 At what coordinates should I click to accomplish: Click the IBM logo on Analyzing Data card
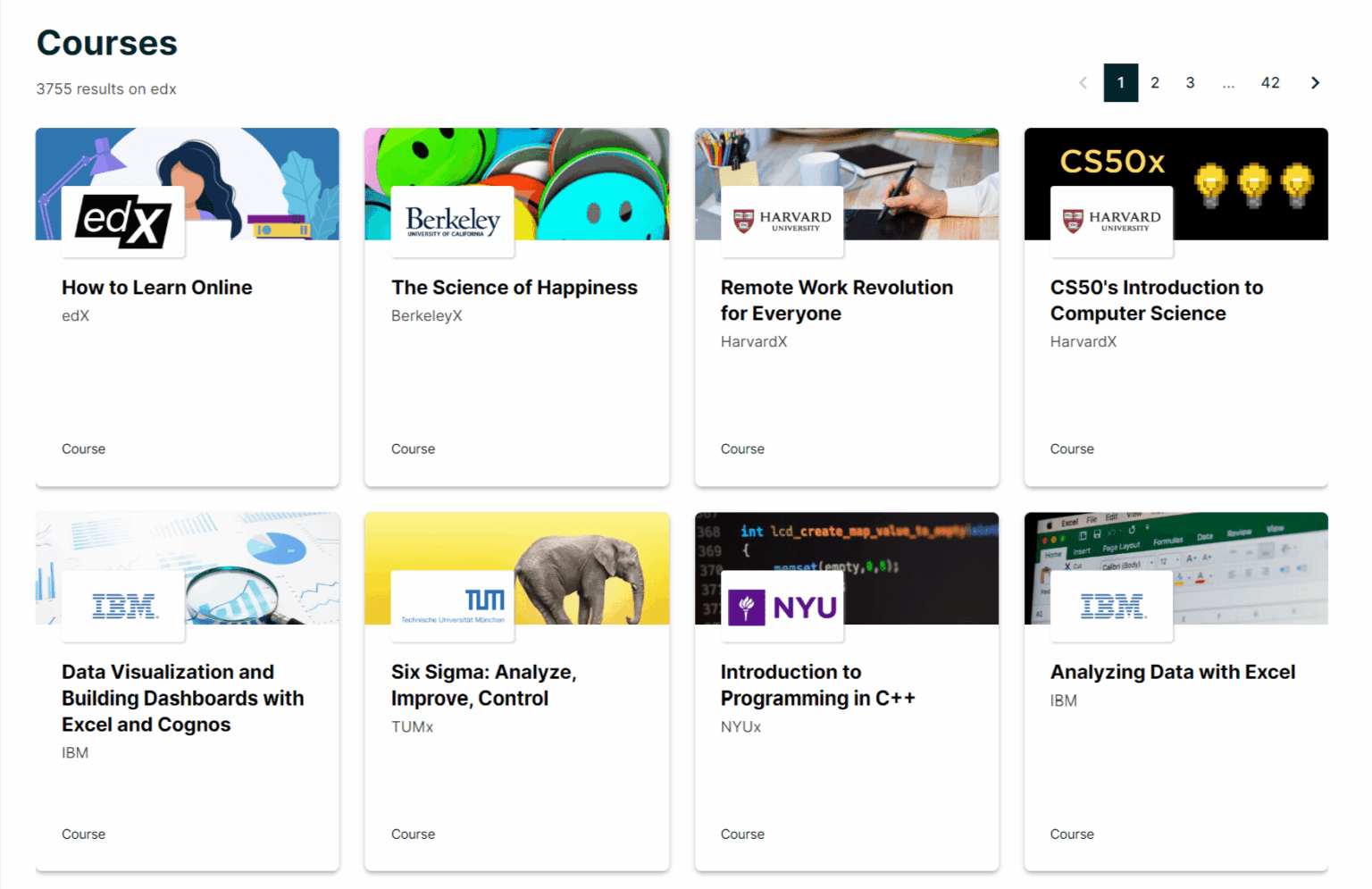[x=1111, y=607]
